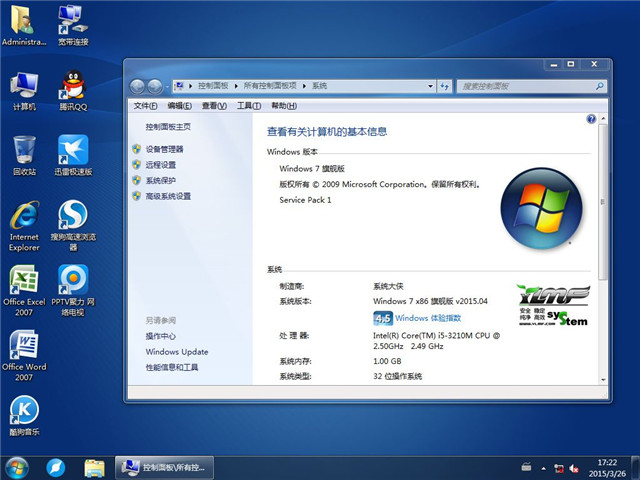The image size is (640, 480).
Task: Click the vertical scrollbar thumb
Action: click(x=603, y=202)
